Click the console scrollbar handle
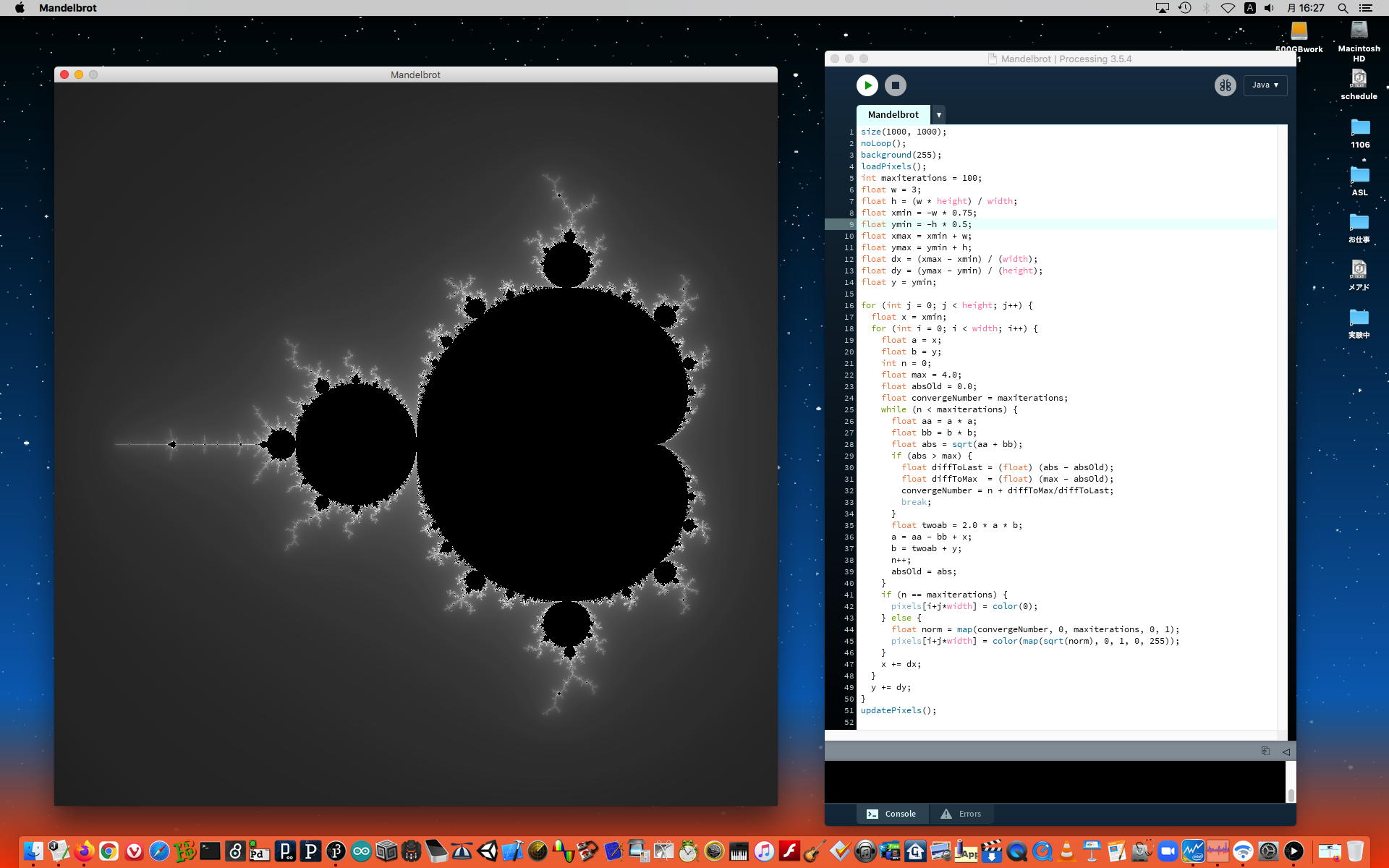The width and height of the screenshot is (1389, 868). pyautogui.click(x=1291, y=795)
